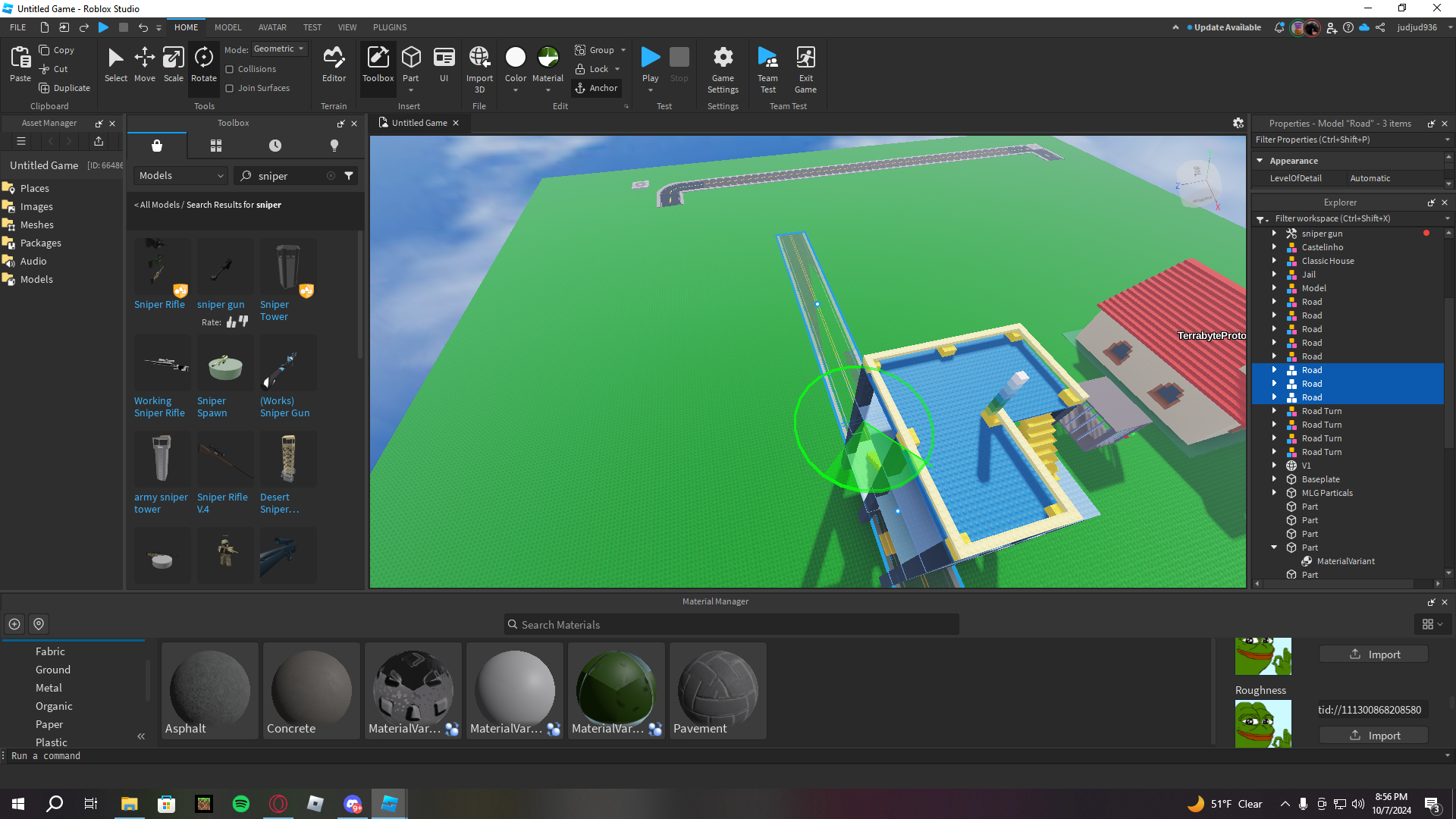Screen dimensions: 1456x819
Task: Open the Models category dropdown in Toolbox
Action: (x=180, y=175)
